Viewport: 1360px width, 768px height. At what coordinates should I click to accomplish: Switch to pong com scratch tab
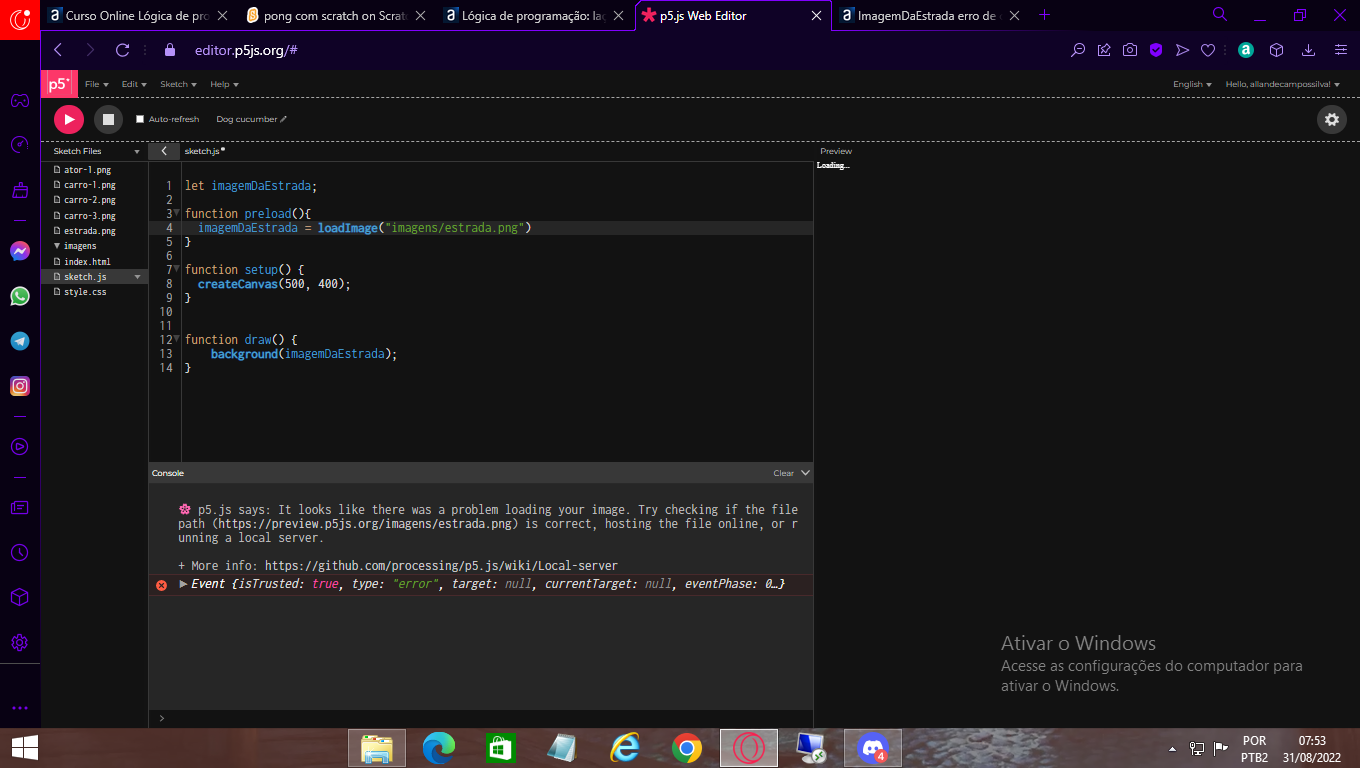pyautogui.click(x=335, y=15)
